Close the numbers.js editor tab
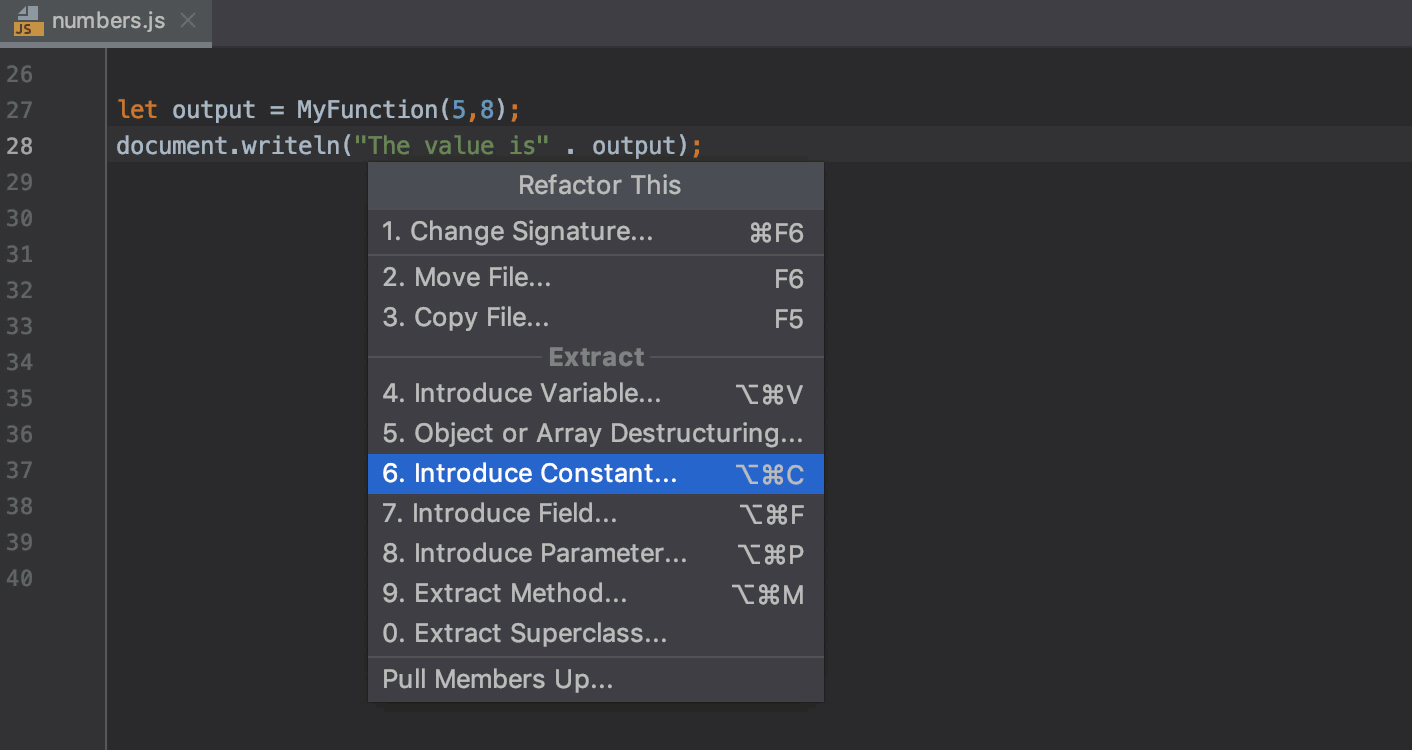1412x750 pixels. click(187, 21)
